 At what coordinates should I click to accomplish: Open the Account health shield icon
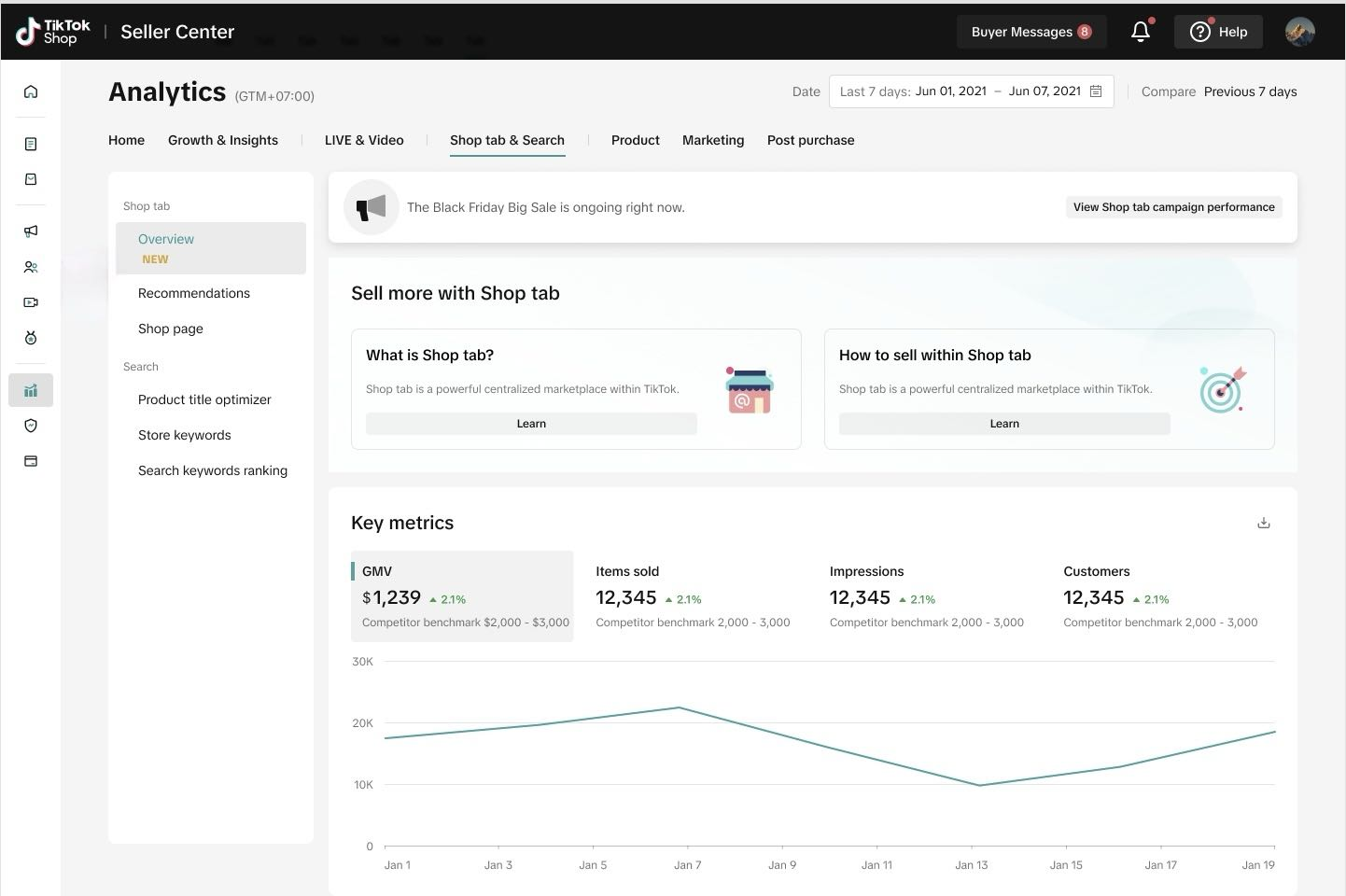[x=31, y=426]
